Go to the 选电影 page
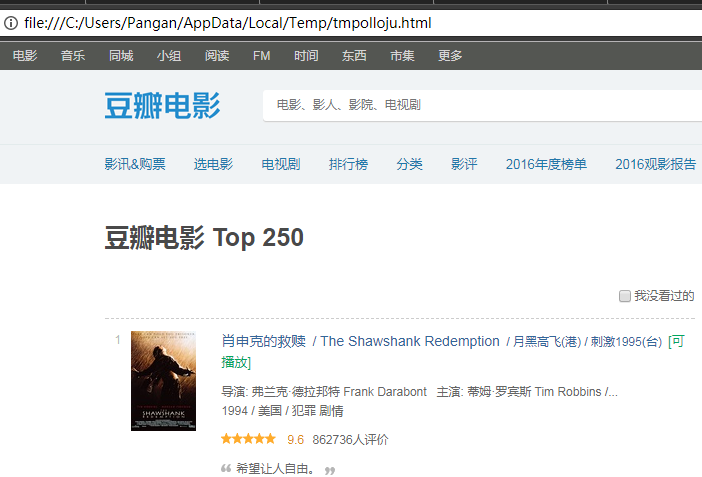The height and width of the screenshot is (477, 702). tap(213, 164)
